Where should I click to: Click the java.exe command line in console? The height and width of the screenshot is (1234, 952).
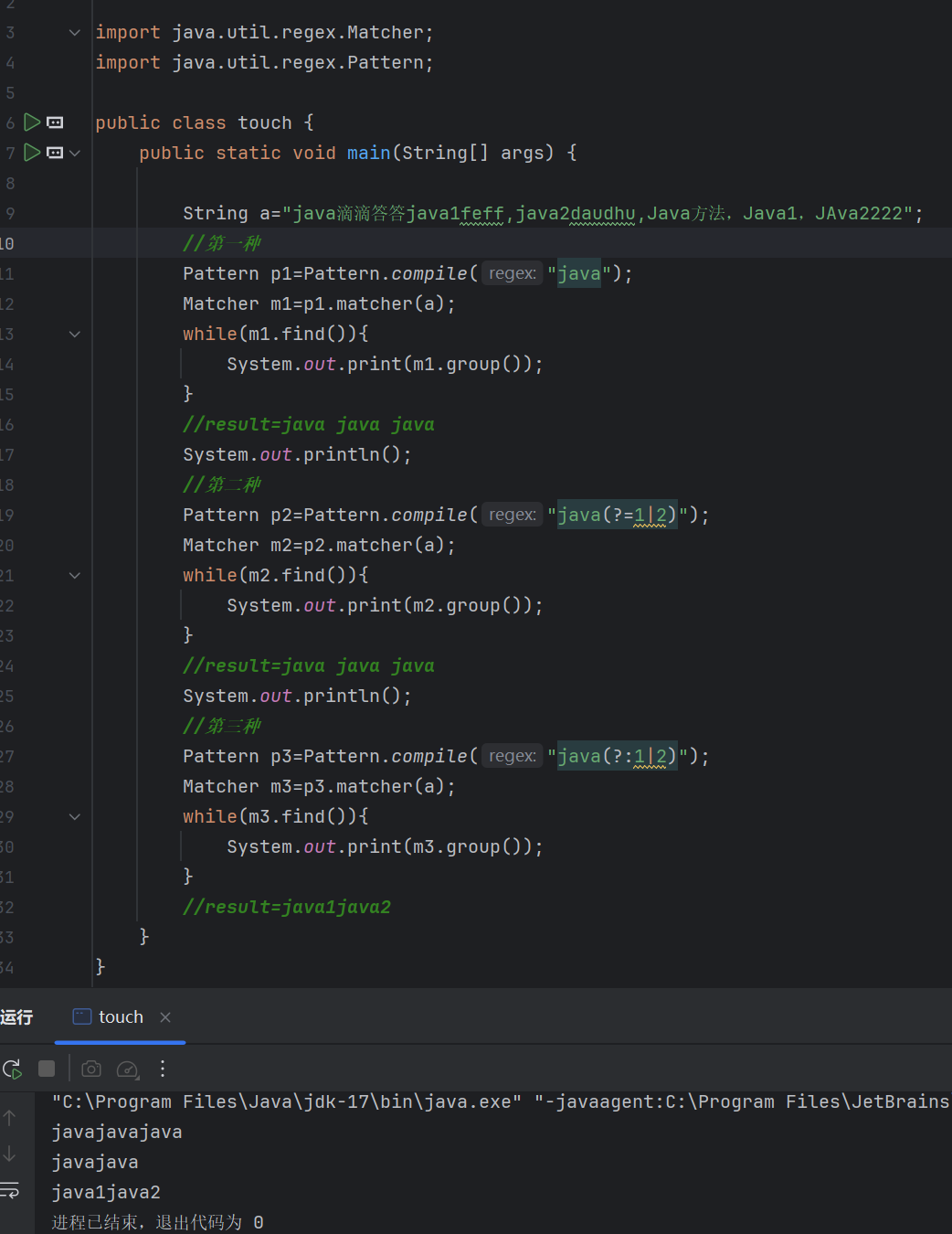pyautogui.click(x=501, y=1101)
